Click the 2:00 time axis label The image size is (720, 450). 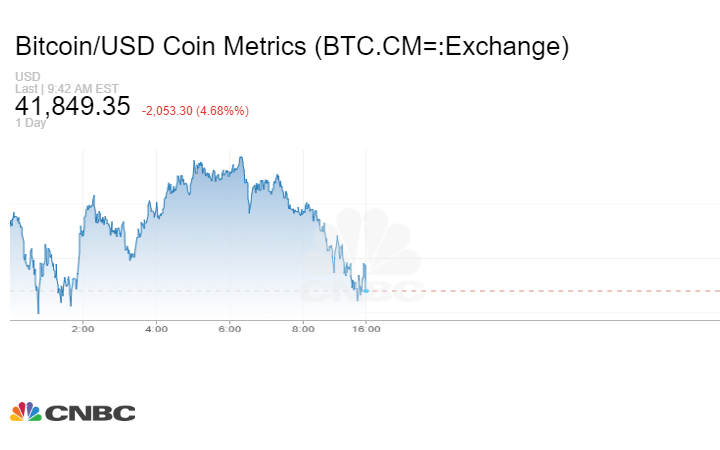pyautogui.click(x=82, y=328)
